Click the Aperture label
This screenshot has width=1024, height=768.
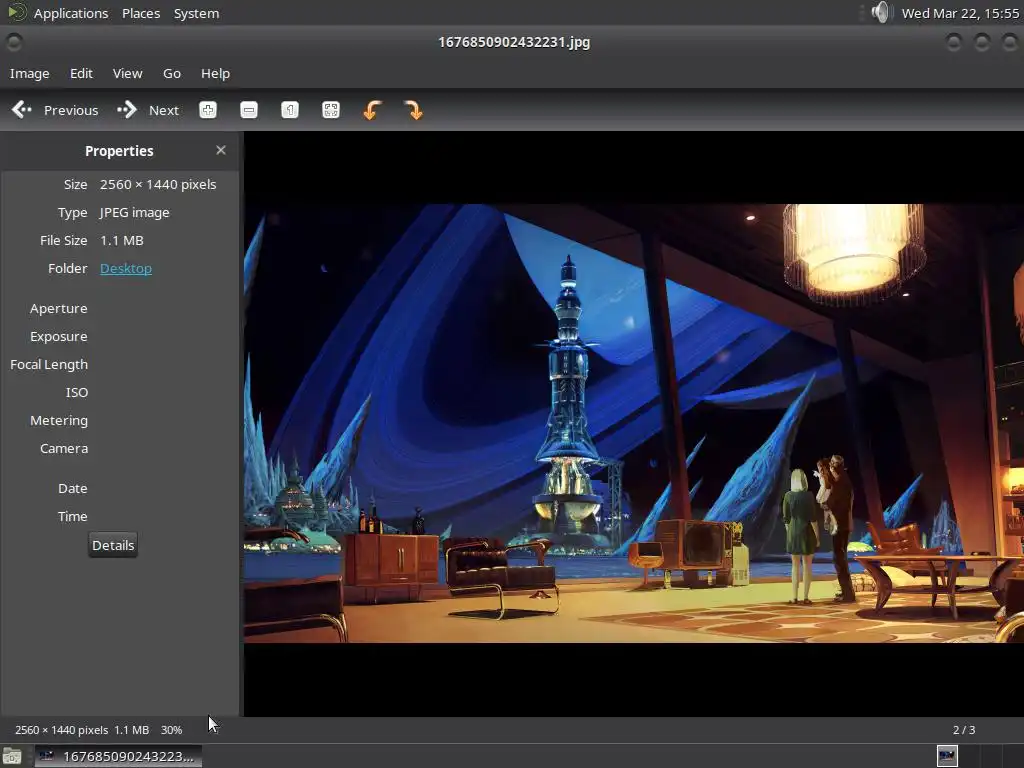59,308
